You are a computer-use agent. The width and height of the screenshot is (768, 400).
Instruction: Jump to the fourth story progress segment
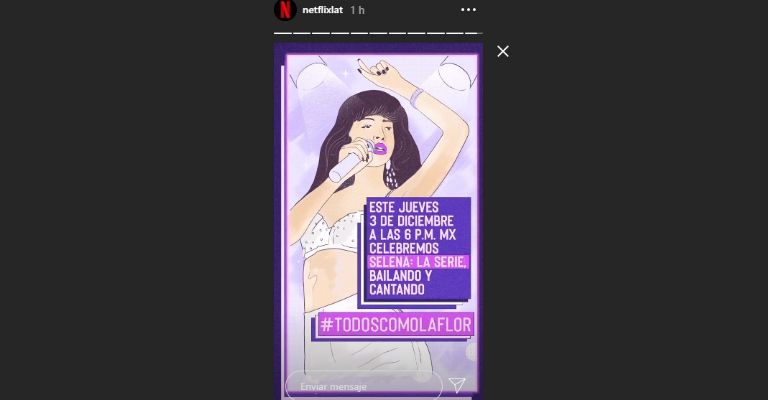coord(340,33)
